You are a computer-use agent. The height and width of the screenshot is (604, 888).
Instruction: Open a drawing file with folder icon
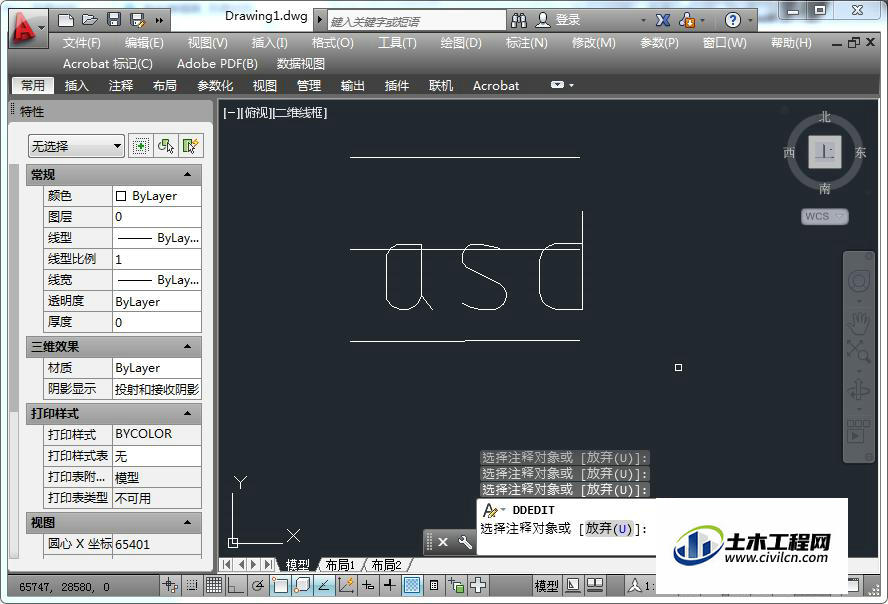(89, 20)
